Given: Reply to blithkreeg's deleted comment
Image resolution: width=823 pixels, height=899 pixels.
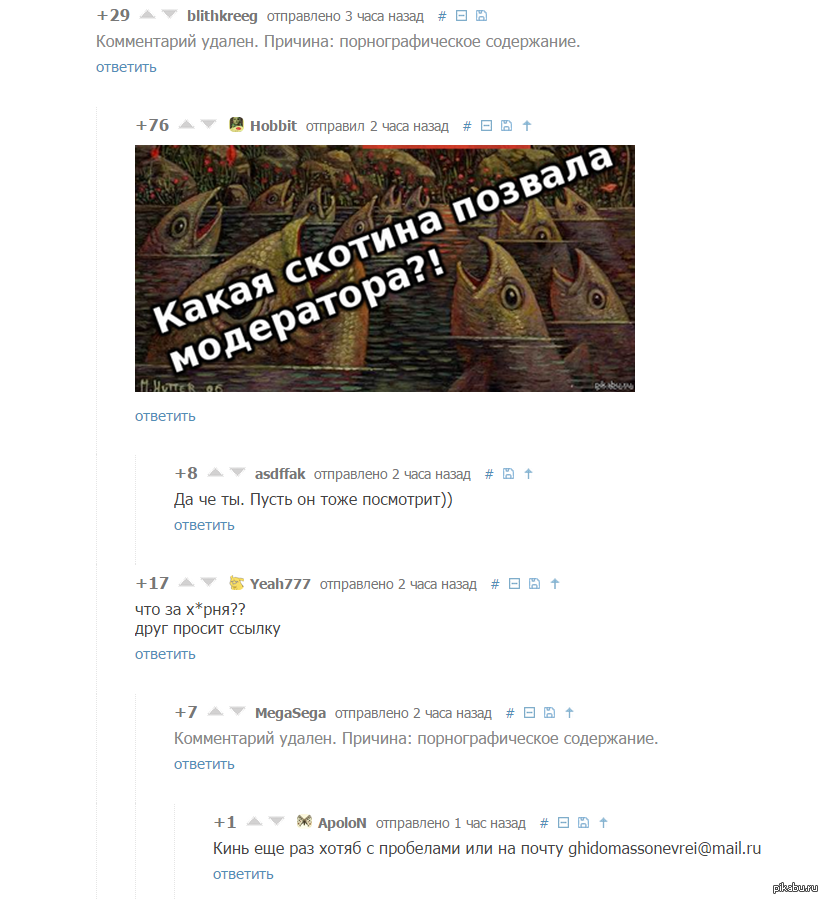Looking at the screenshot, I should [x=126, y=67].
